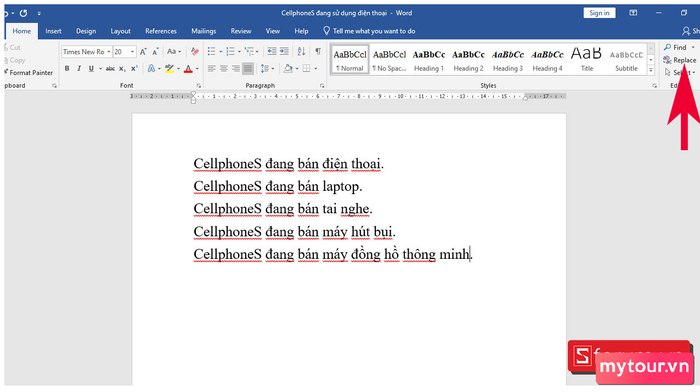
Task: Click the Sign in button
Action: (599, 13)
